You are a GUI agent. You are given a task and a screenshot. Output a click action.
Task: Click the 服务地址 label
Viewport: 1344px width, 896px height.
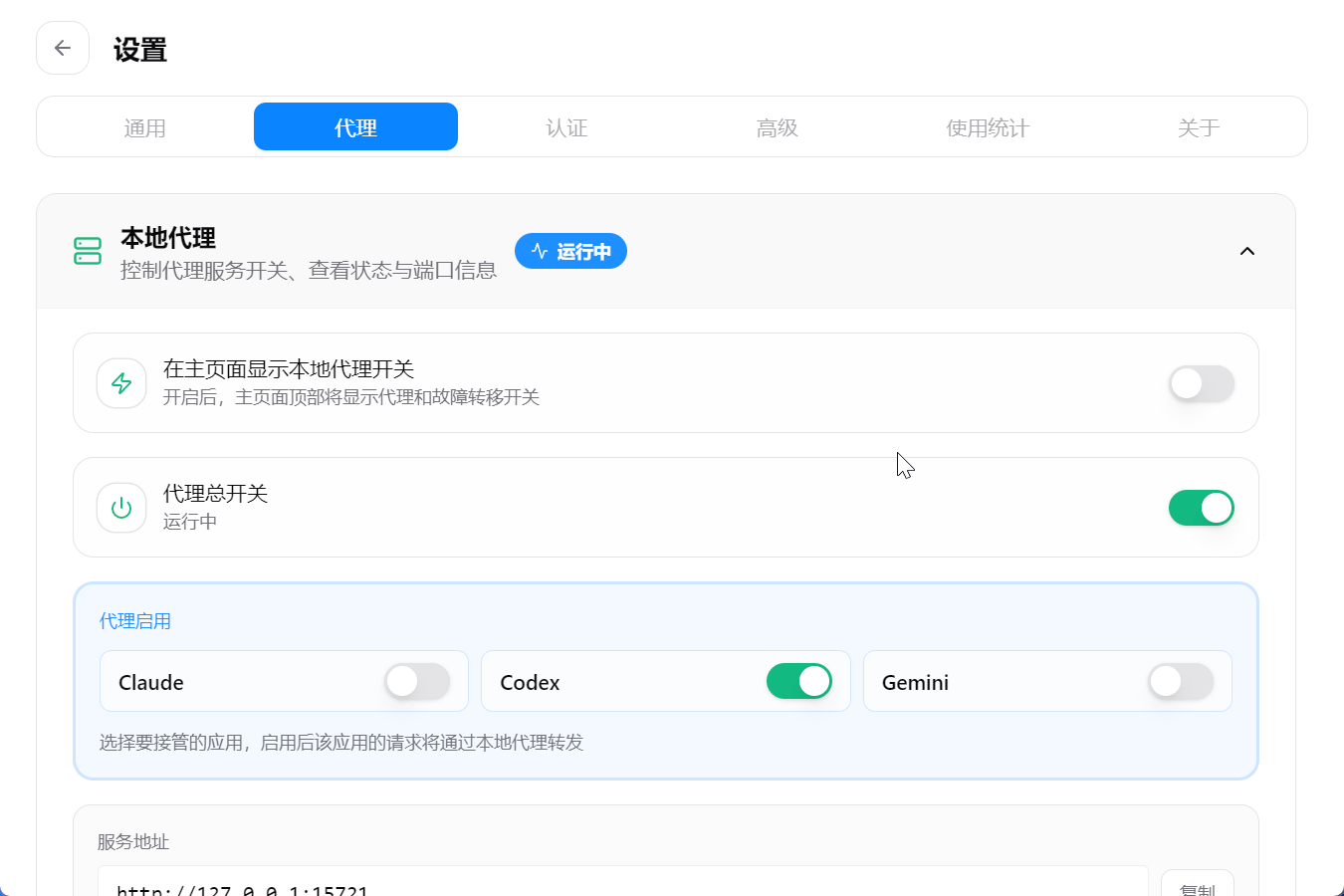tap(133, 842)
